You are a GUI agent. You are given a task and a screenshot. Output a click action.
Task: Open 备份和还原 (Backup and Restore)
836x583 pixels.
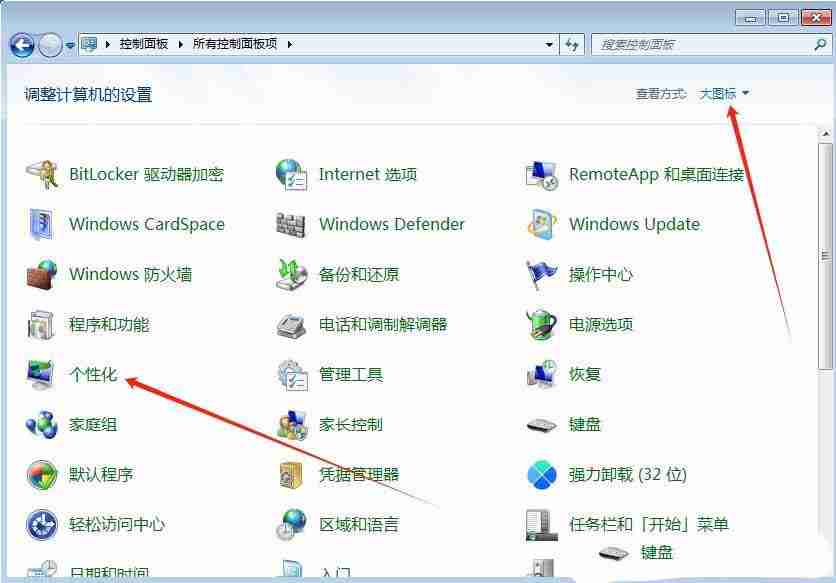[x=358, y=274]
